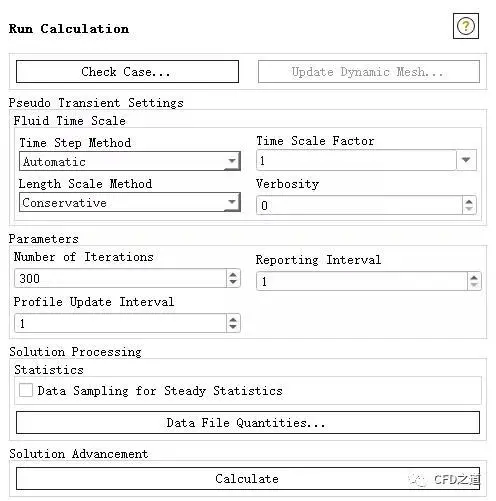
Task: Increase Verbosity with the up arrow
Action: tap(469, 201)
